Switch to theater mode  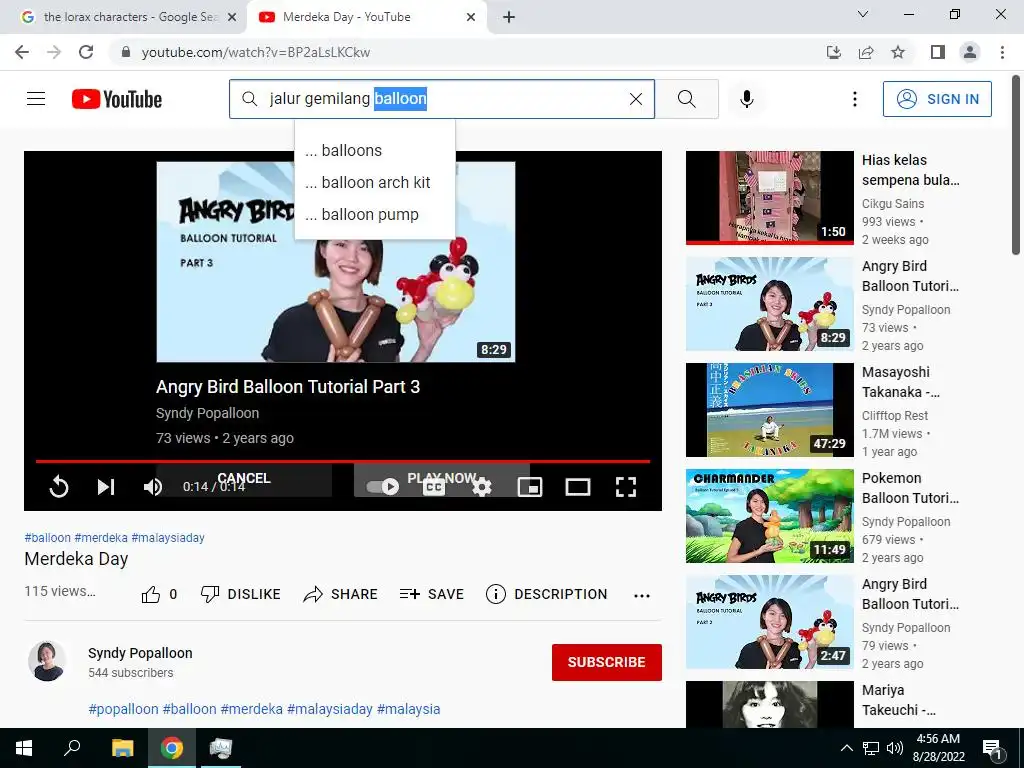point(578,487)
